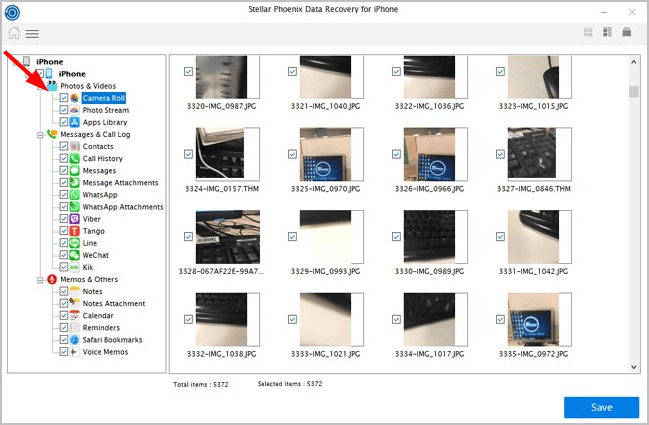
Task: Select the Calendar tree entry
Action: pos(98,315)
